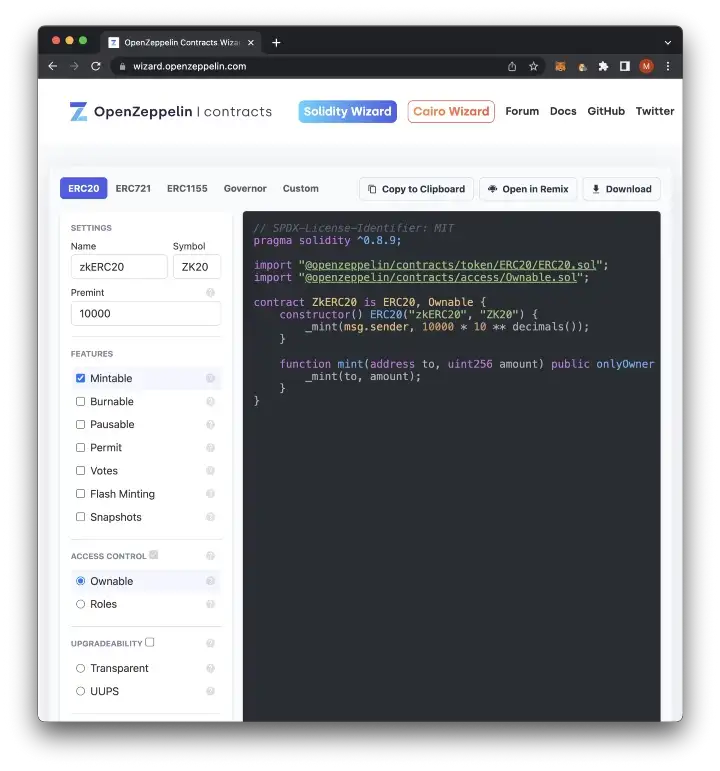Open the Governor contract tab
Screen dimensions: 720x771
click(x=245, y=188)
